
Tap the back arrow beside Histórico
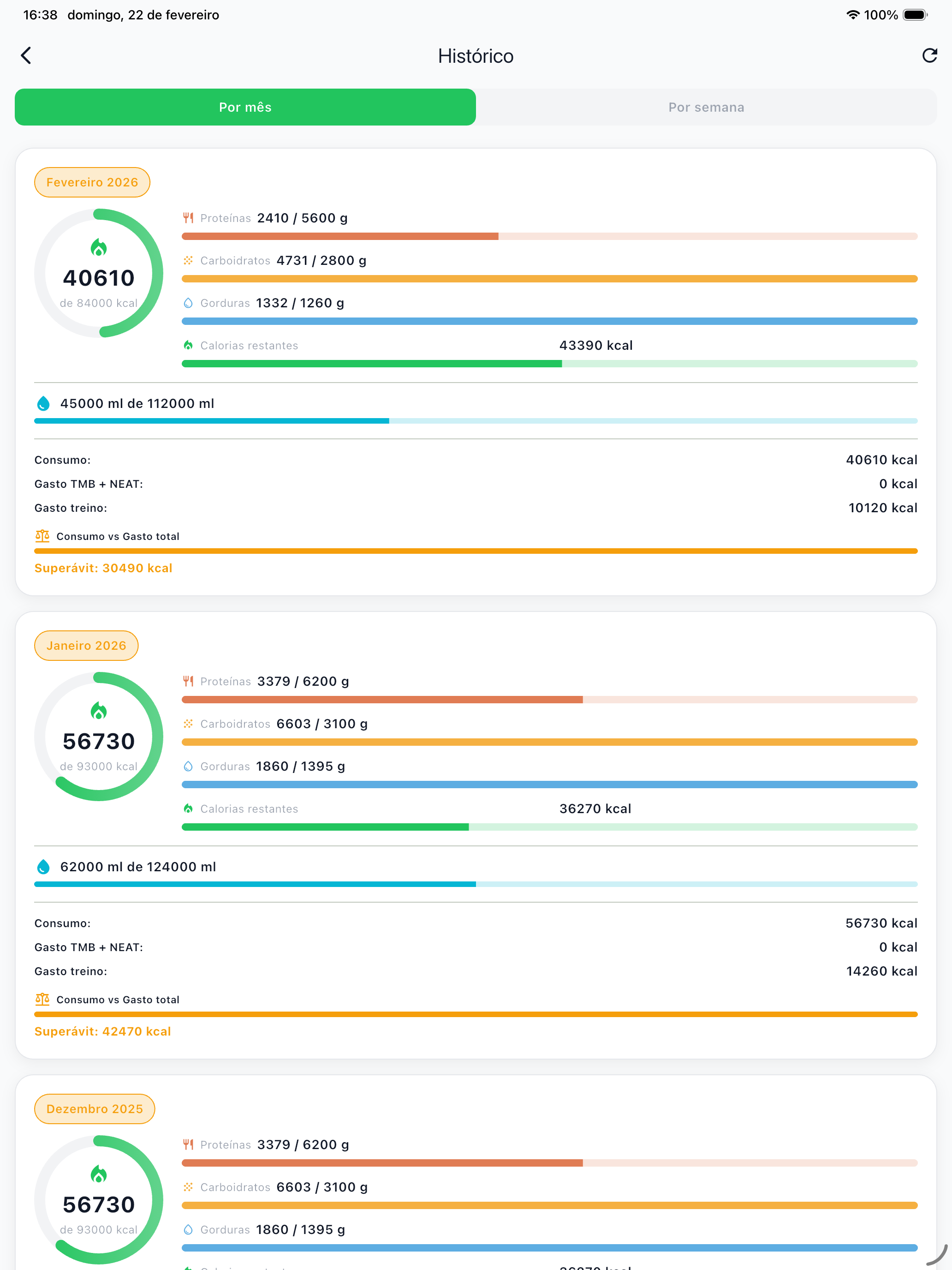point(26,56)
